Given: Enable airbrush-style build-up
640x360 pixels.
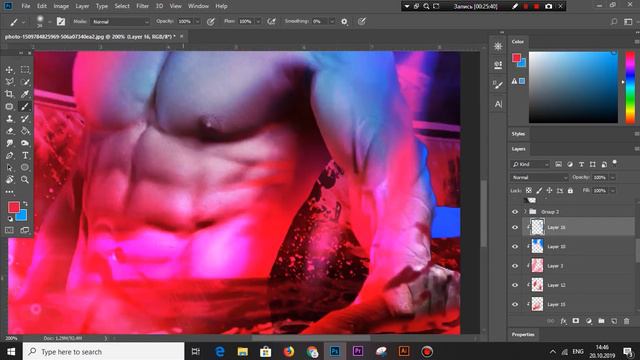Looking at the screenshot, I should click(x=271, y=22).
